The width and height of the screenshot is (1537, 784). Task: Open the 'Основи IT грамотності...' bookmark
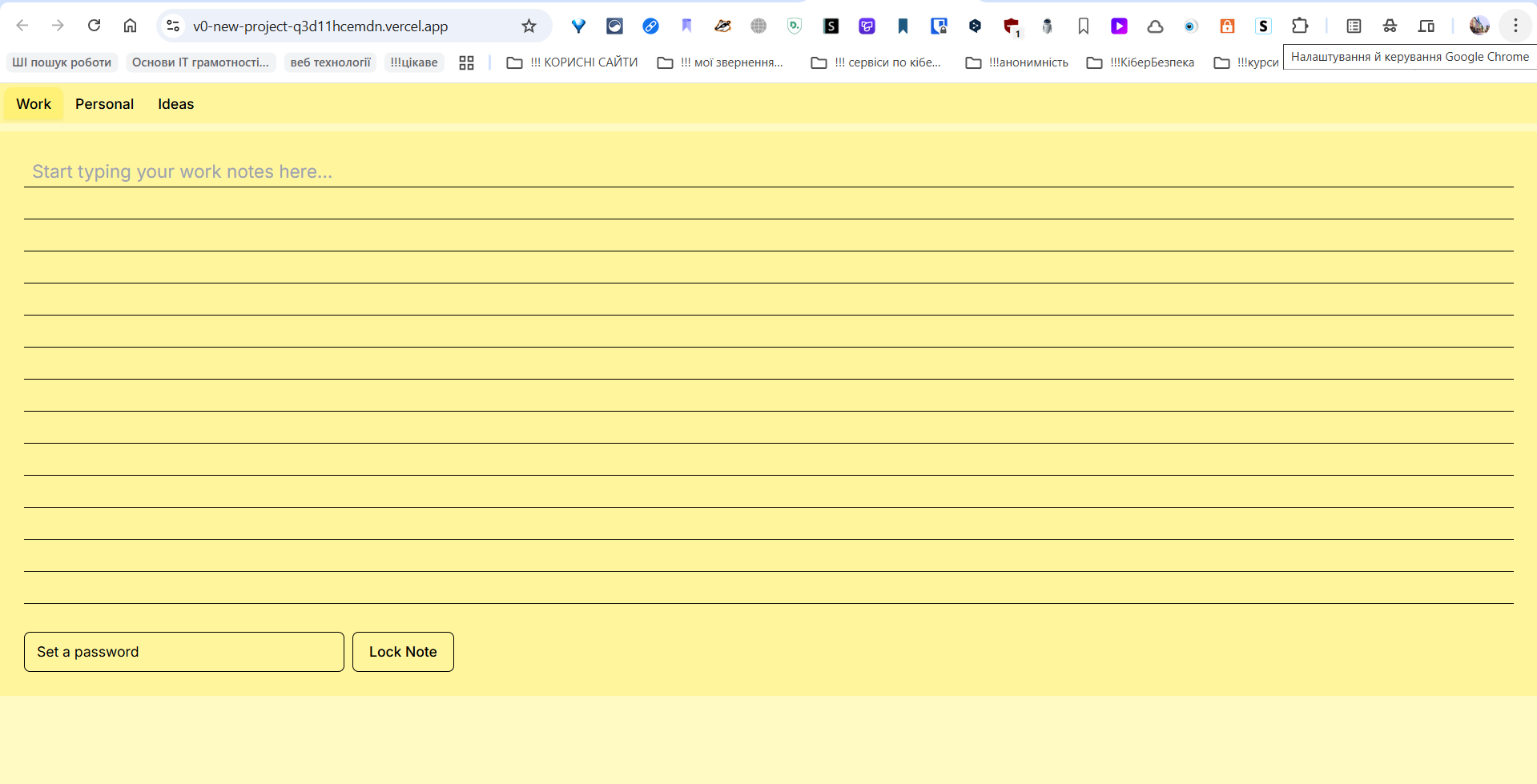coord(200,62)
